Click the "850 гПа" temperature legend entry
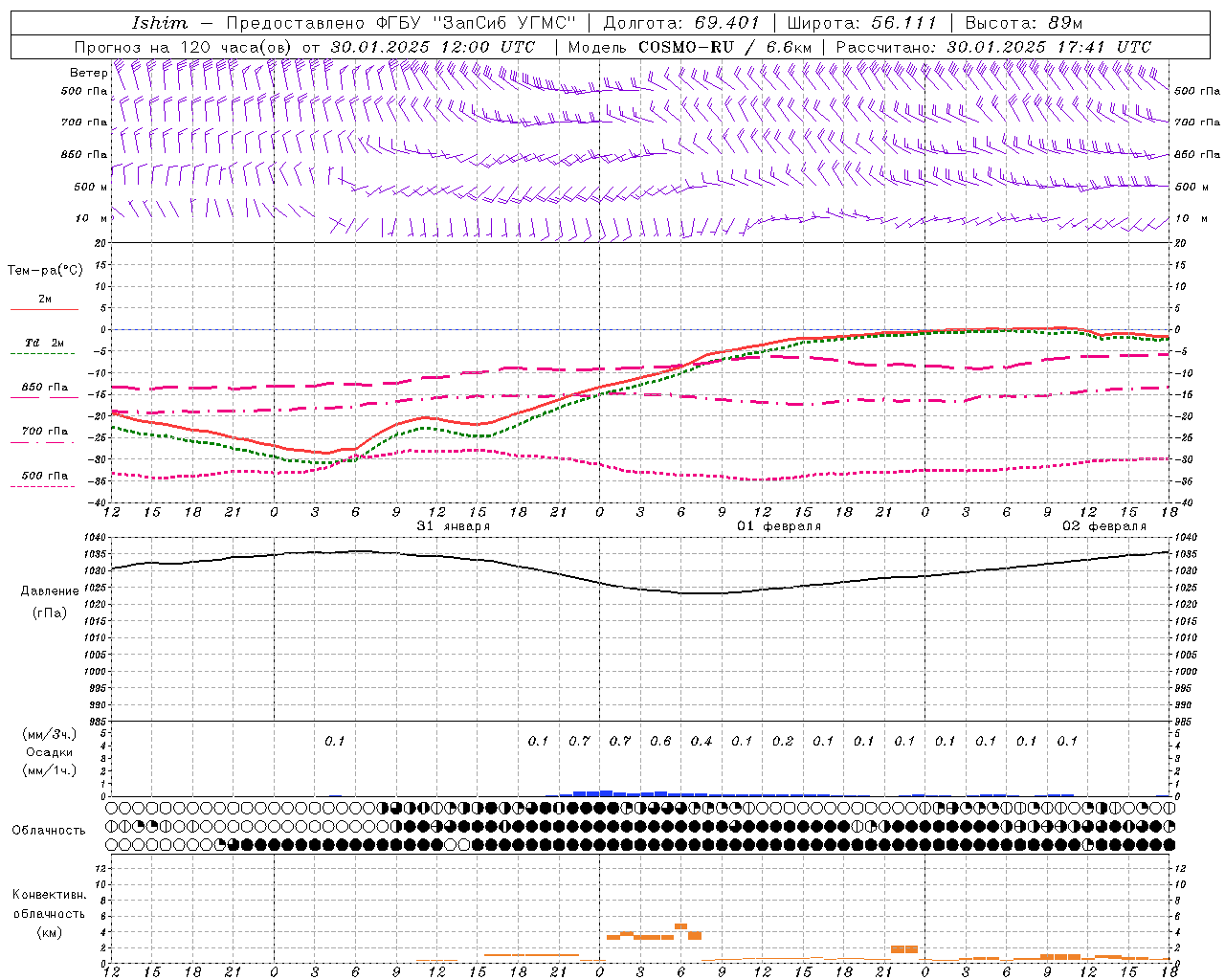 (45, 388)
